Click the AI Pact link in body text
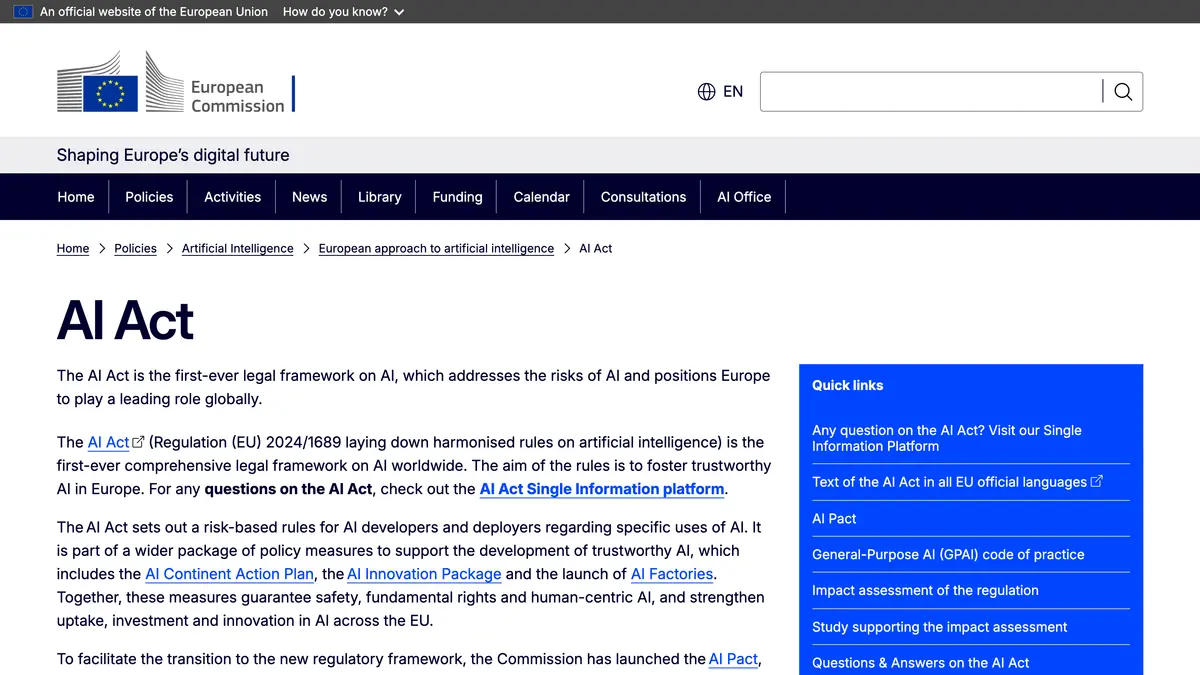Viewport: 1200px width, 675px height. coord(733,659)
